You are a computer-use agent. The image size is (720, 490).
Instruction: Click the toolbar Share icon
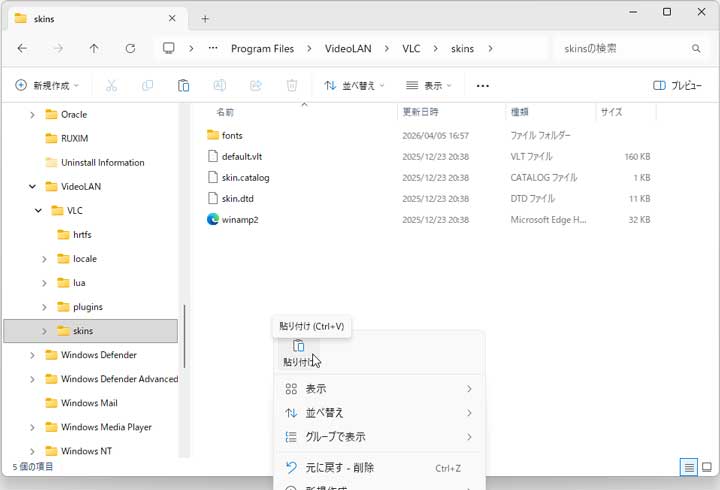point(255,85)
